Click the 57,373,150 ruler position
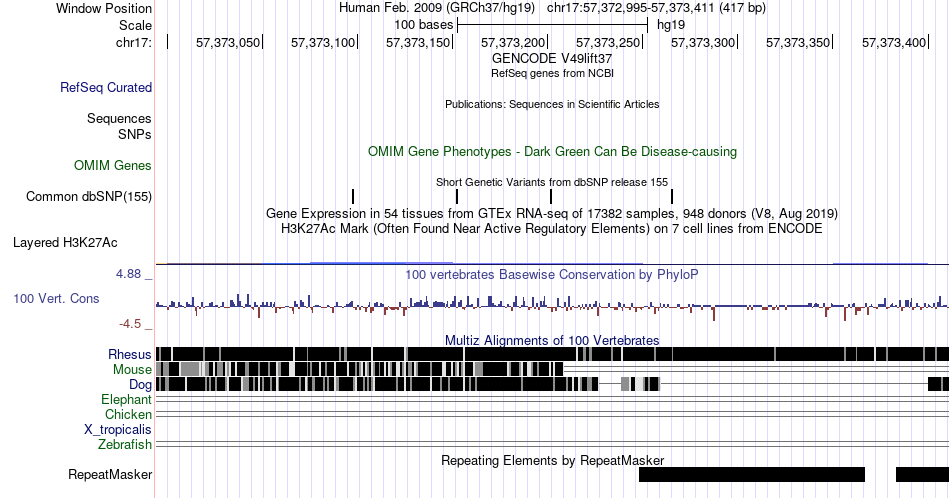This screenshot has height=498, width=950. click(418, 42)
